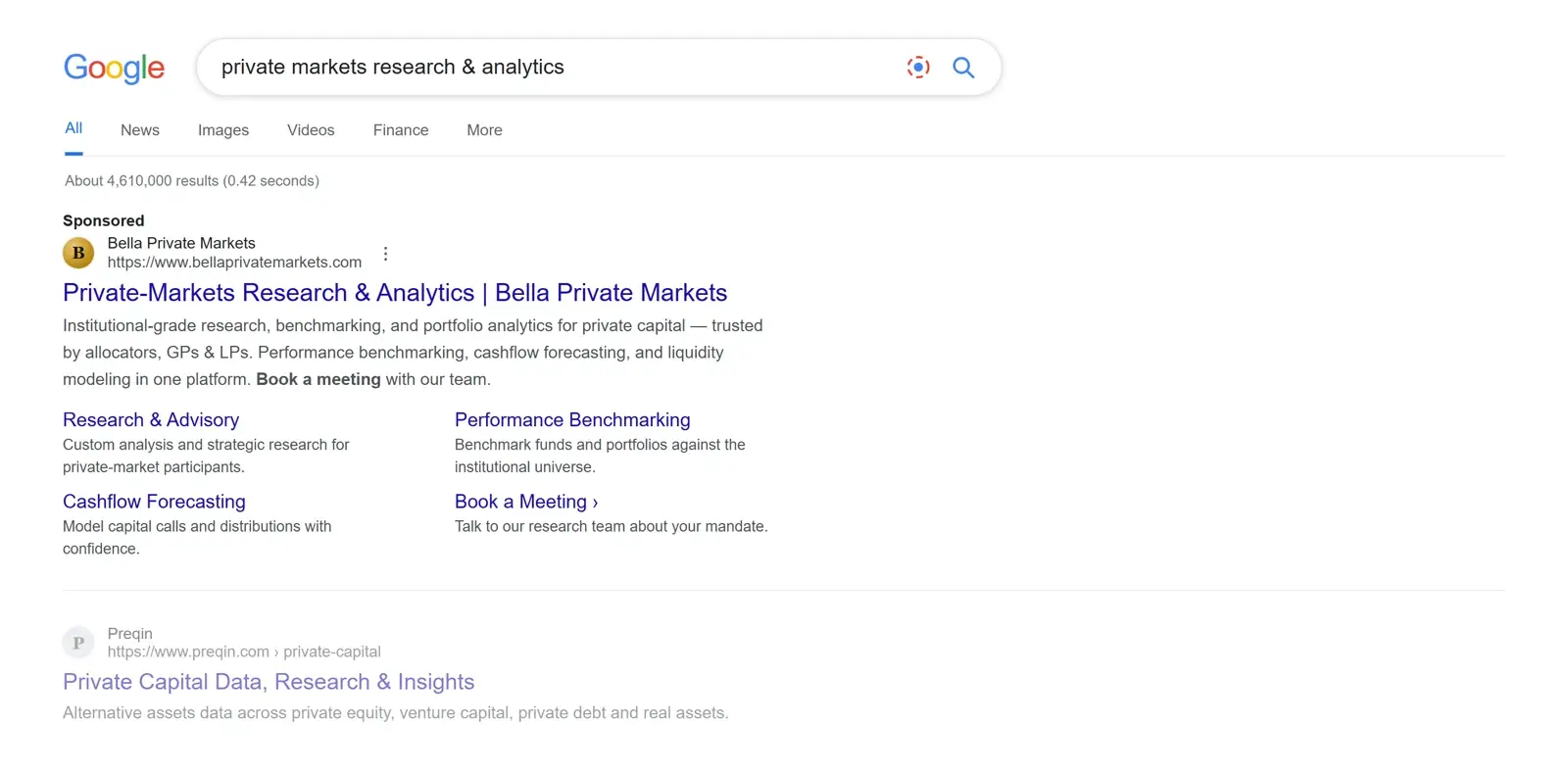The height and width of the screenshot is (771, 1568).
Task: Click the Sponsored label
Action: 104,220
